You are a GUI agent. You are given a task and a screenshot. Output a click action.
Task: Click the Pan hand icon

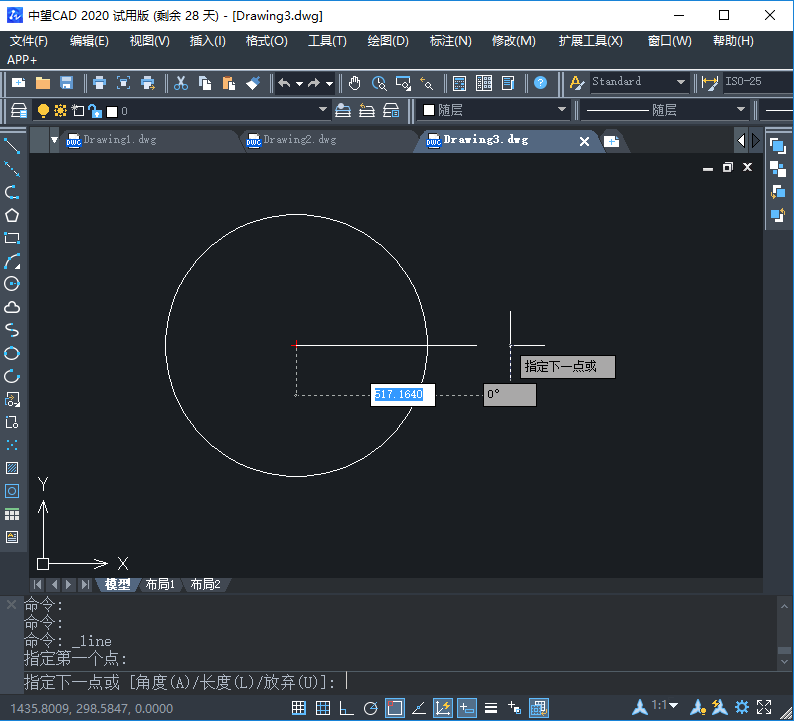355,83
